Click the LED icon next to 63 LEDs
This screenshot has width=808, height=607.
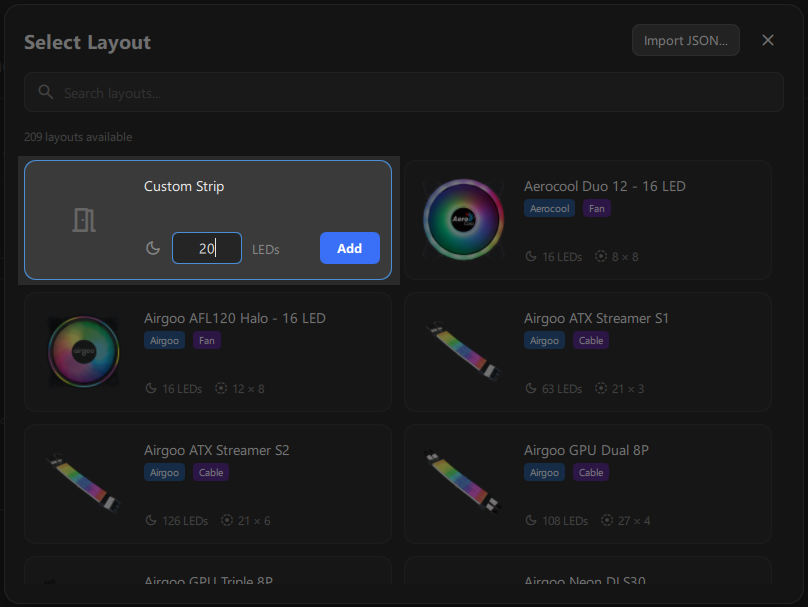pos(531,388)
